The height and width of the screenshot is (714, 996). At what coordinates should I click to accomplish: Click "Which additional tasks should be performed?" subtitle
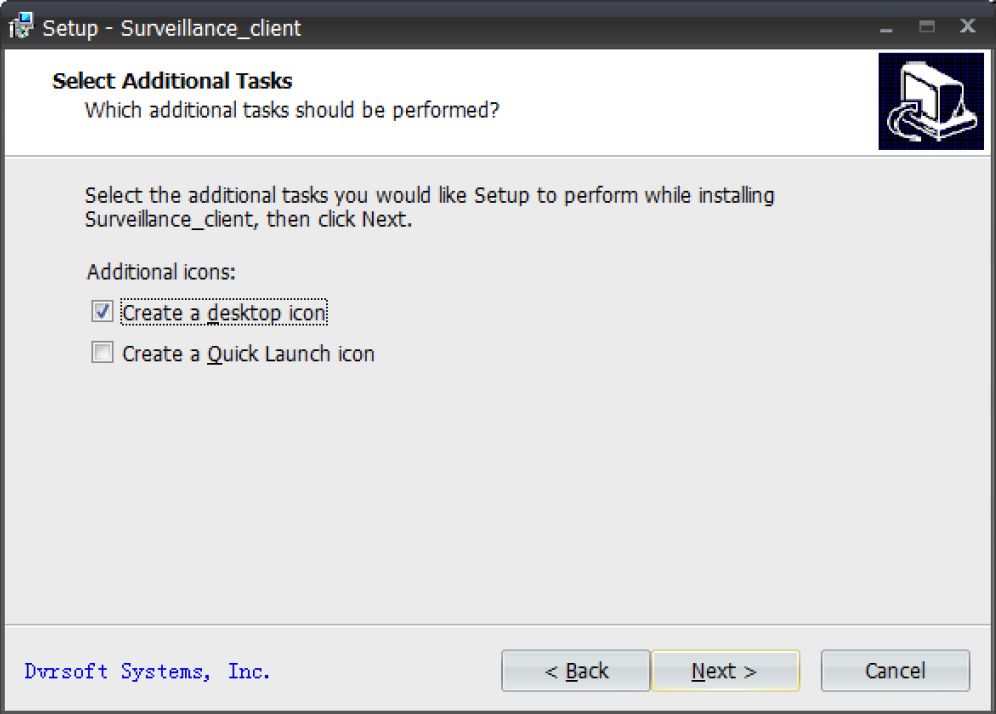click(x=292, y=110)
